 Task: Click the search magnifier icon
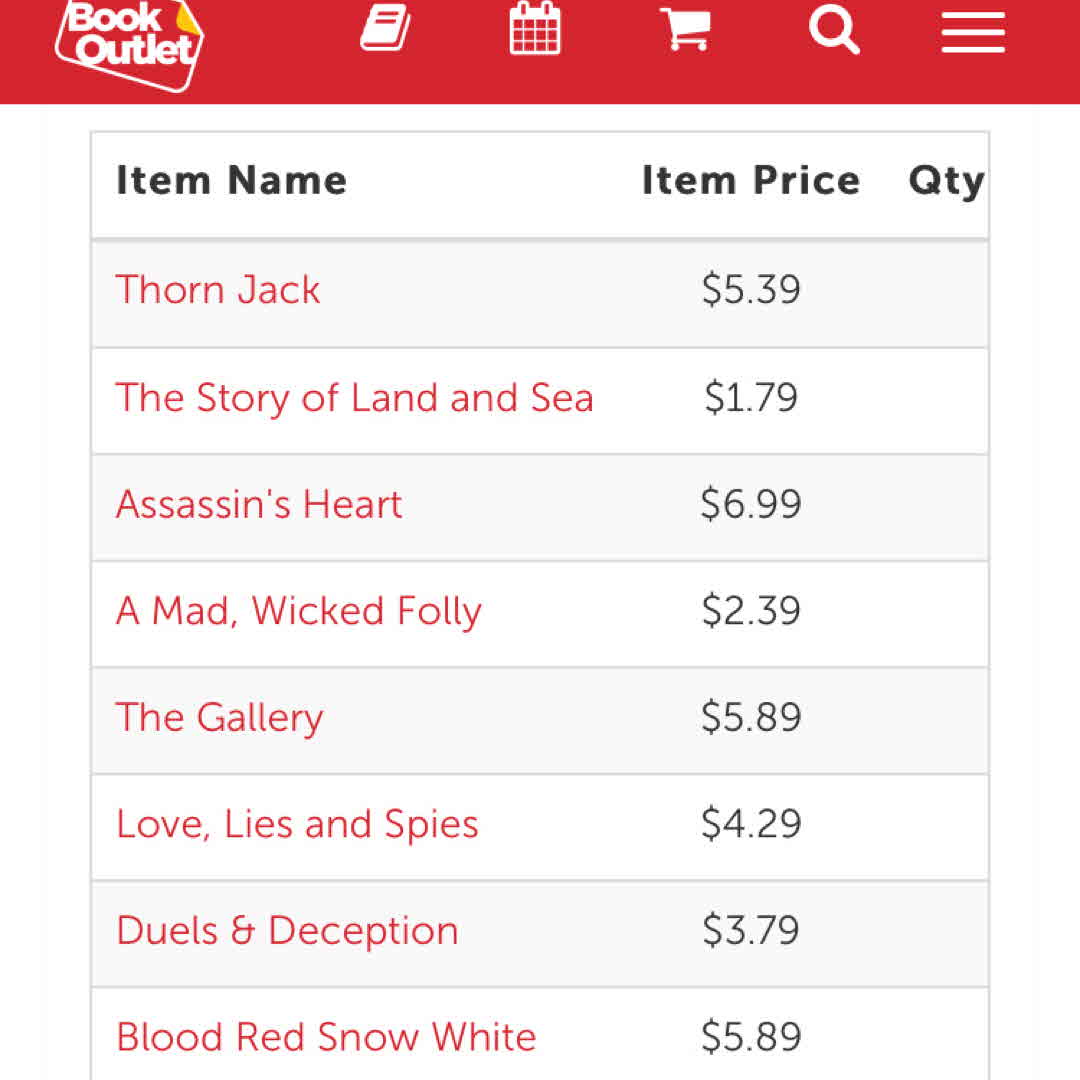(x=833, y=30)
